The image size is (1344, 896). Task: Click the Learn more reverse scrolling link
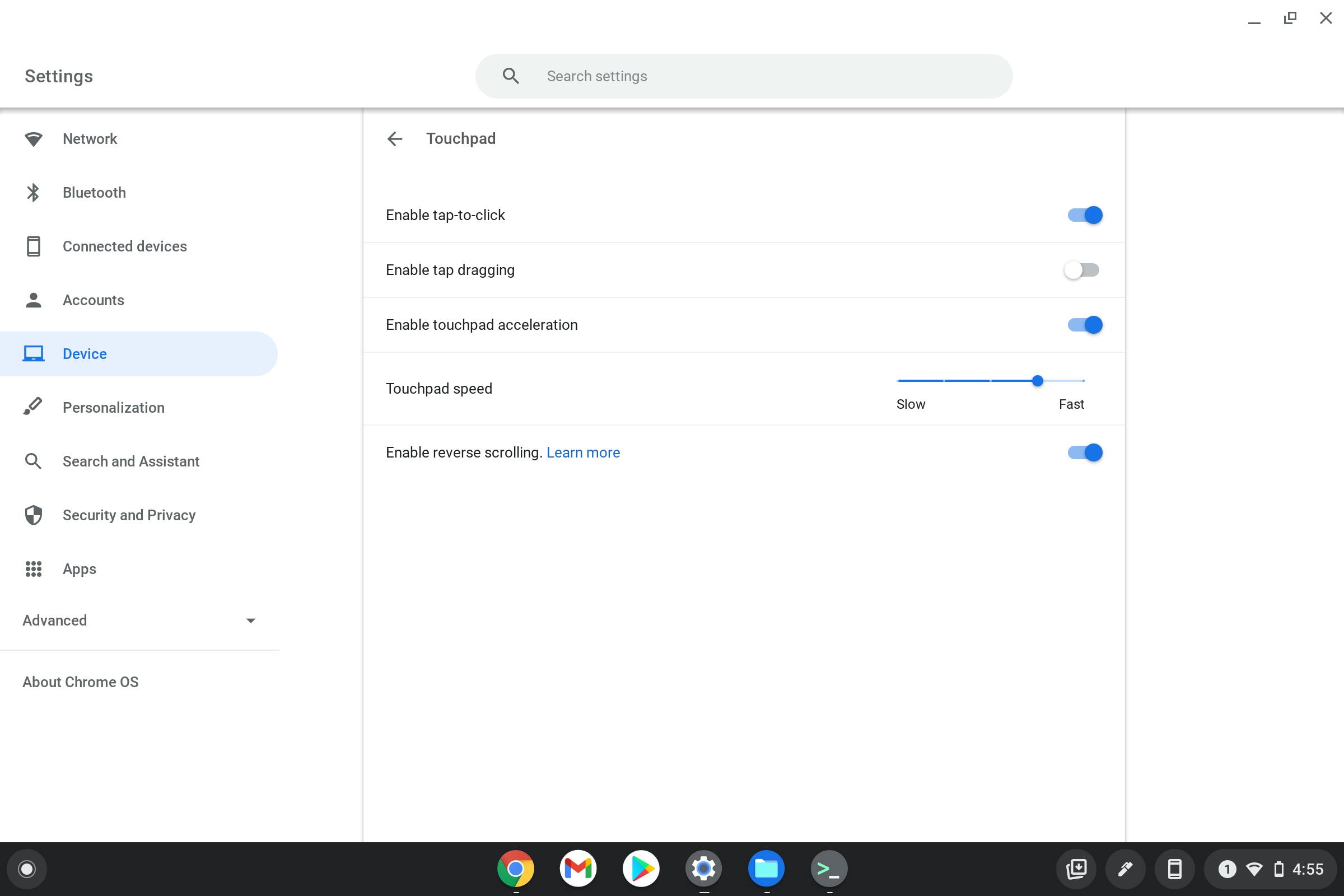583,452
